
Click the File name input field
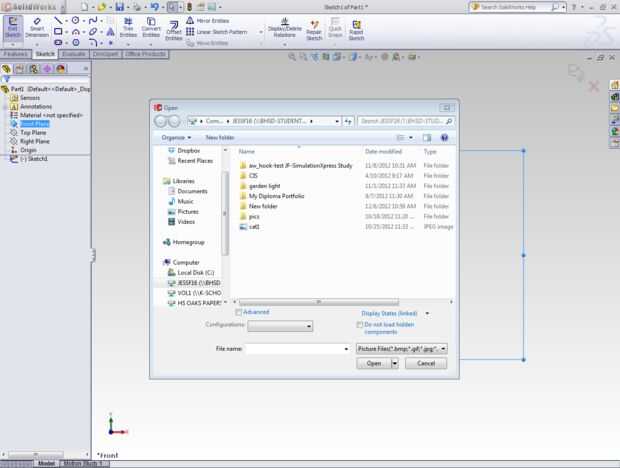click(294, 349)
